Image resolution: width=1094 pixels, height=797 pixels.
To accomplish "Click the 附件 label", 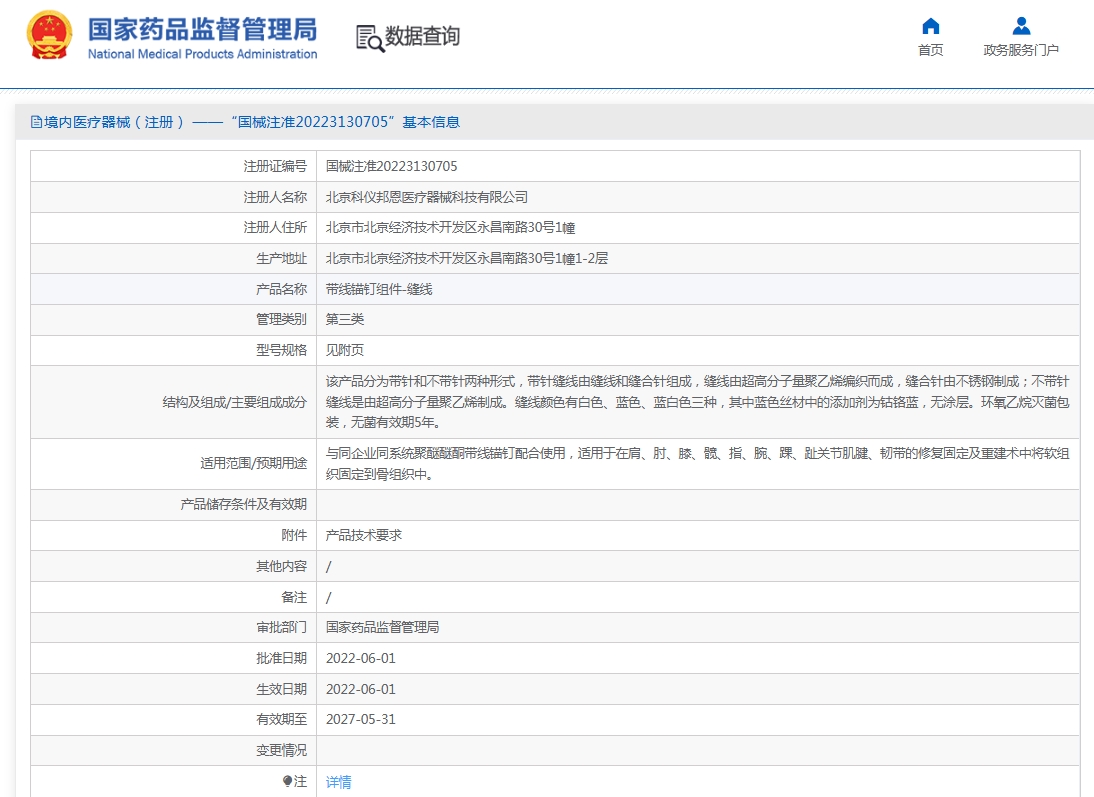I will point(294,535).
